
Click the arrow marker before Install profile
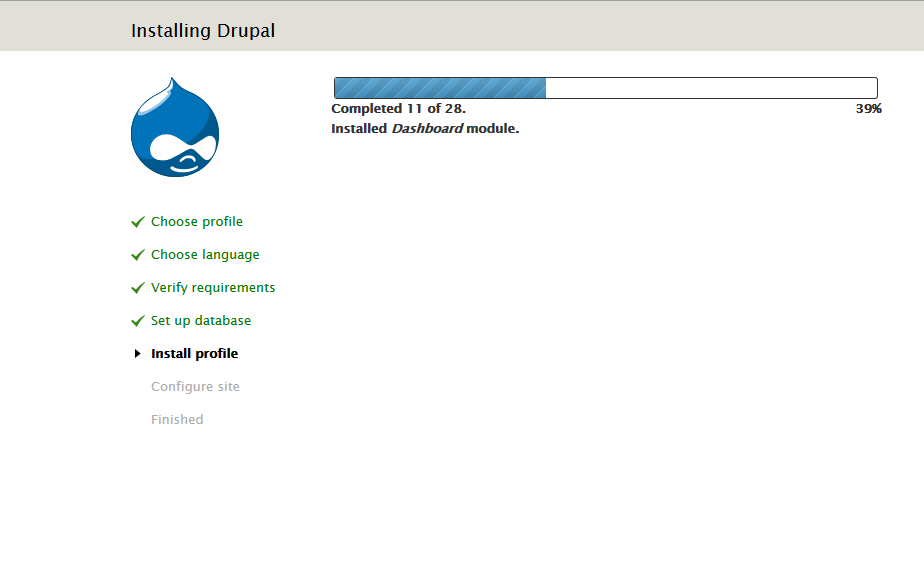point(137,354)
